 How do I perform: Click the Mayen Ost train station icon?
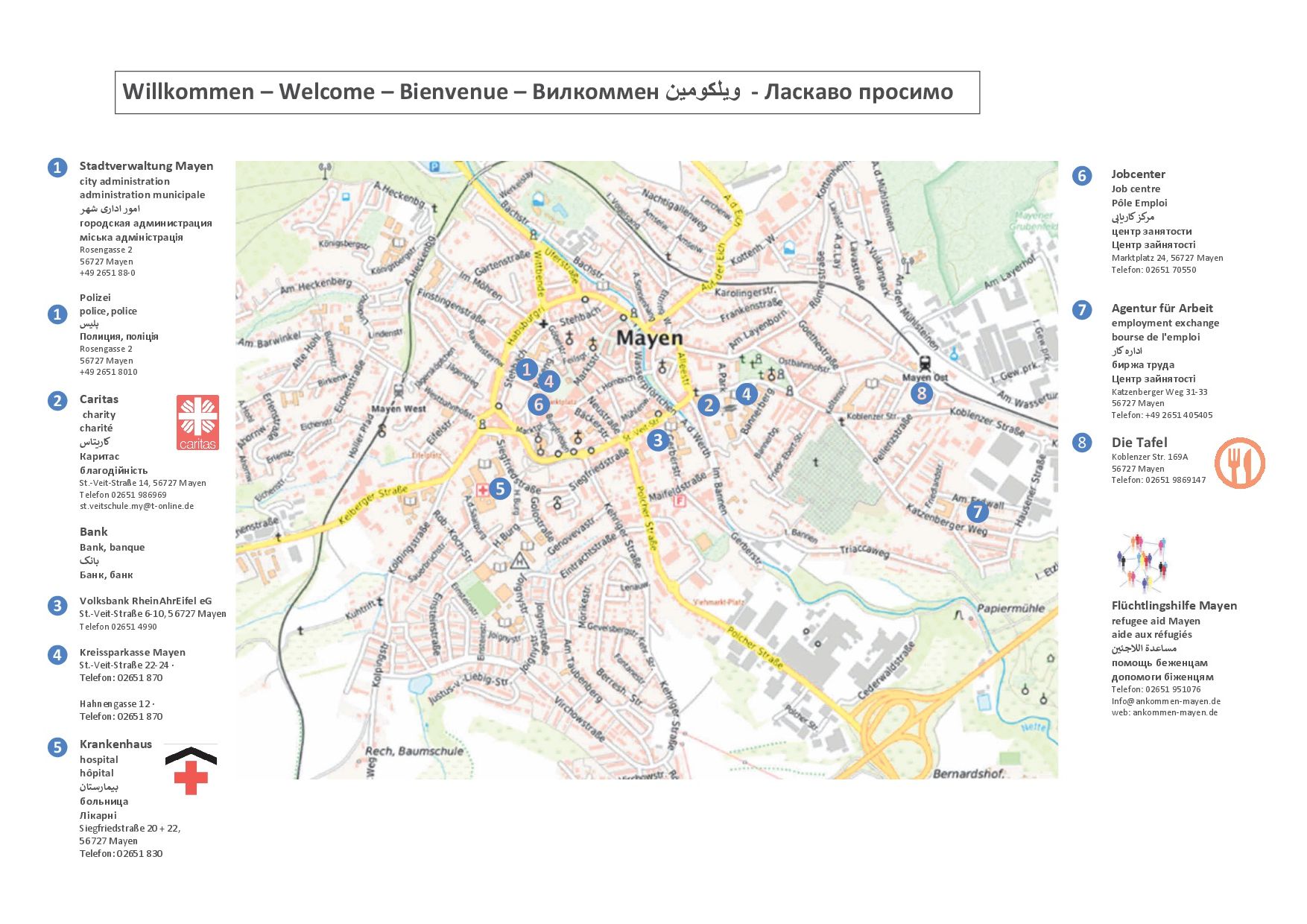pyautogui.click(x=925, y=364)
